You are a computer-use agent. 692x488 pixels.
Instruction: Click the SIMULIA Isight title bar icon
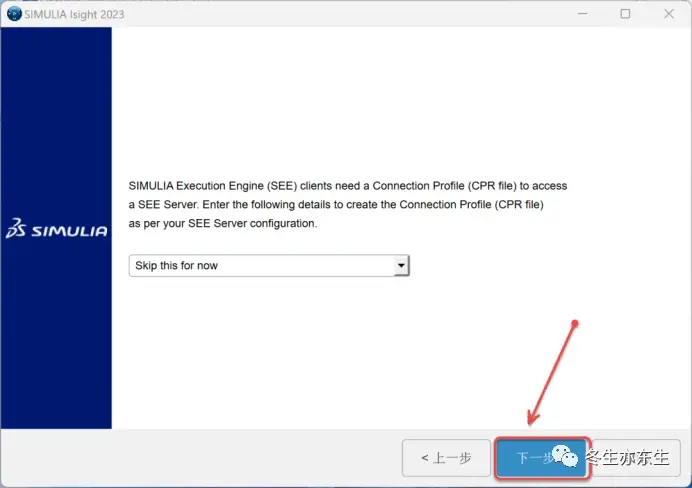point(14,14)
